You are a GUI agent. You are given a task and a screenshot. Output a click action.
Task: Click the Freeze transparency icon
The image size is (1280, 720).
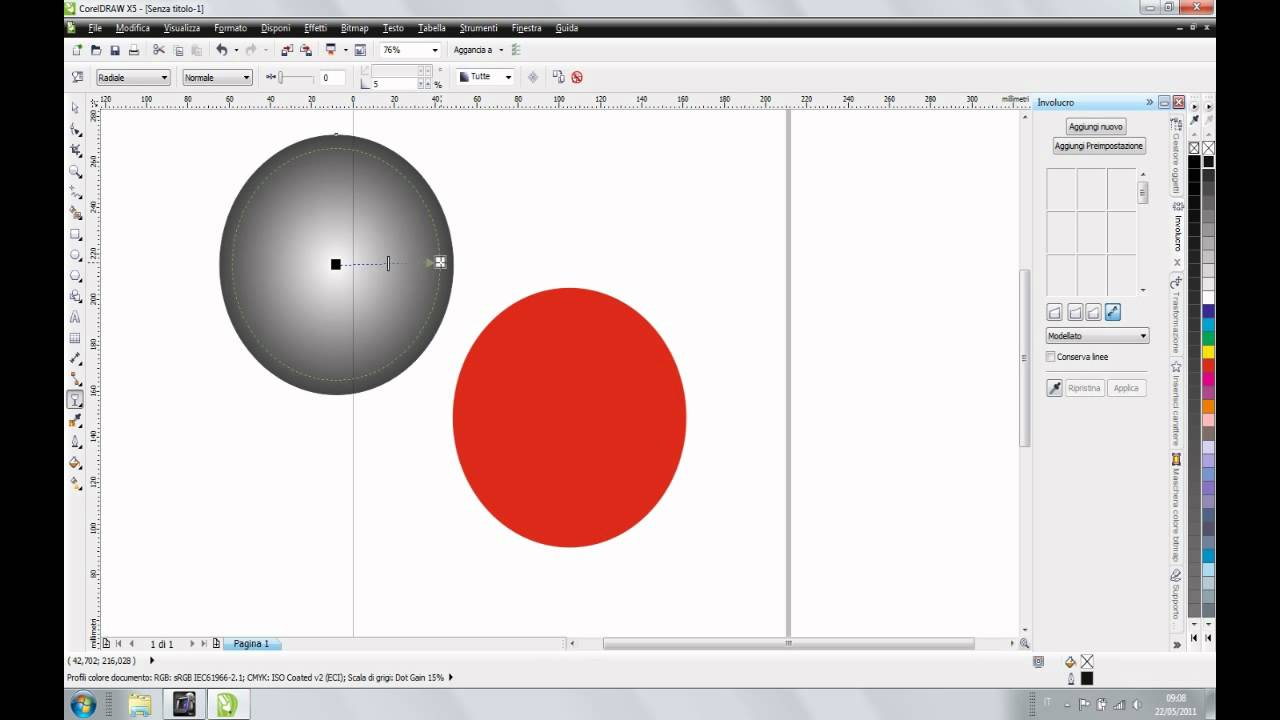[532, 77]
